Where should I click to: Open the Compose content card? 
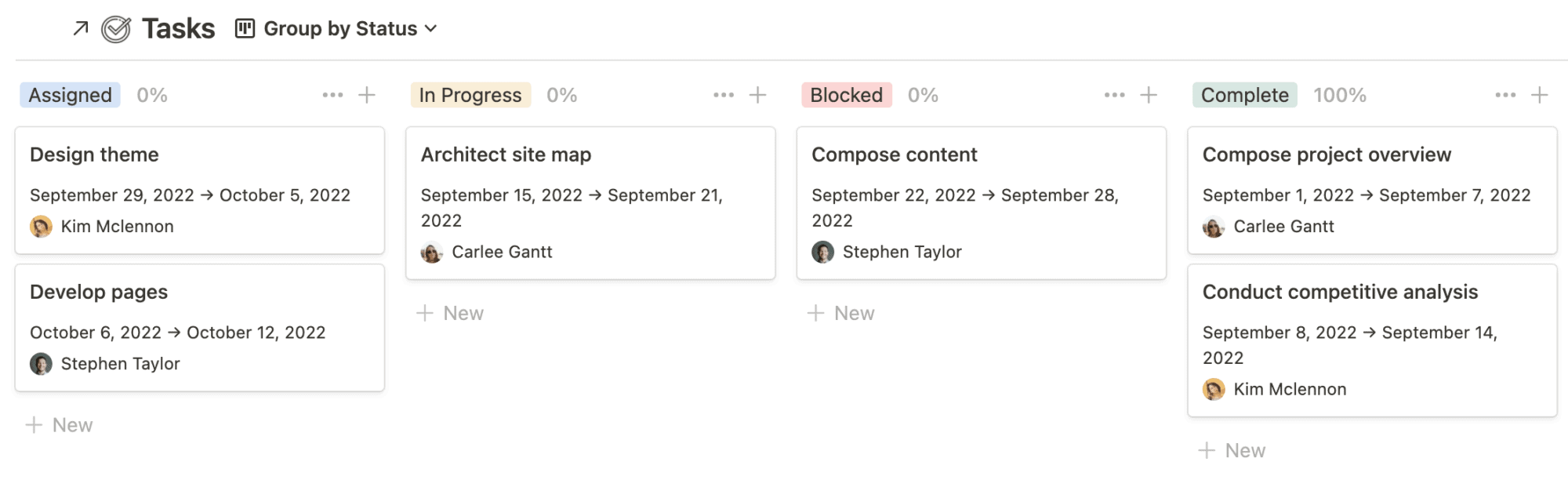tap(982, 203)
